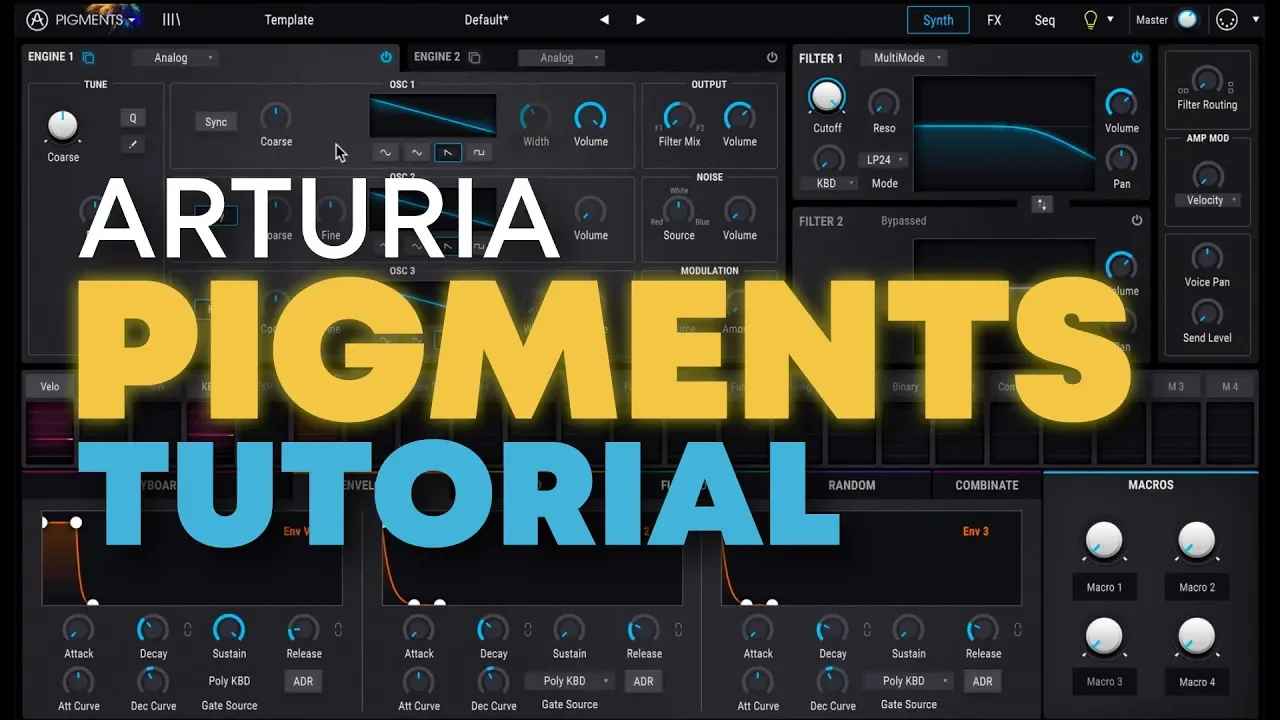Adjust the Filter 1 Cutoff knob
This screenshot has width=1280, height=720.
tap(827, 97)
